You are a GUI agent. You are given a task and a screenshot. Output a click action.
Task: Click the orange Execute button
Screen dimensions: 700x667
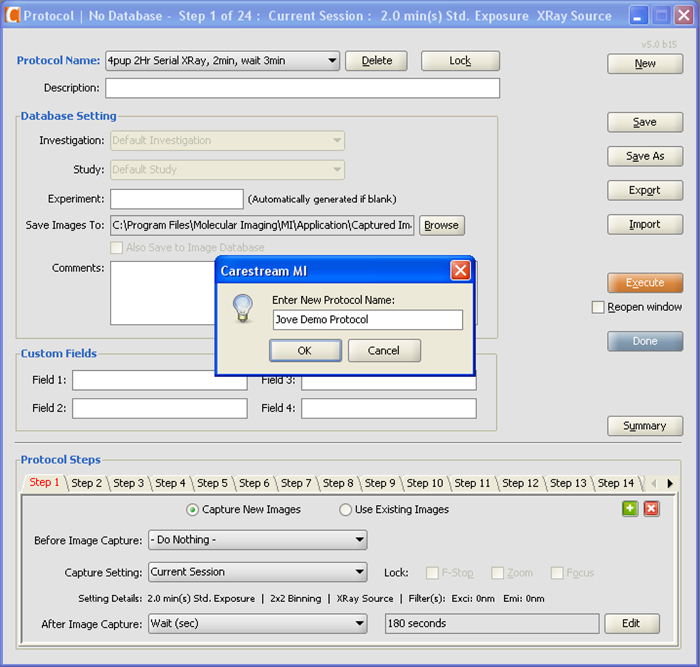(x=645, y=283)
